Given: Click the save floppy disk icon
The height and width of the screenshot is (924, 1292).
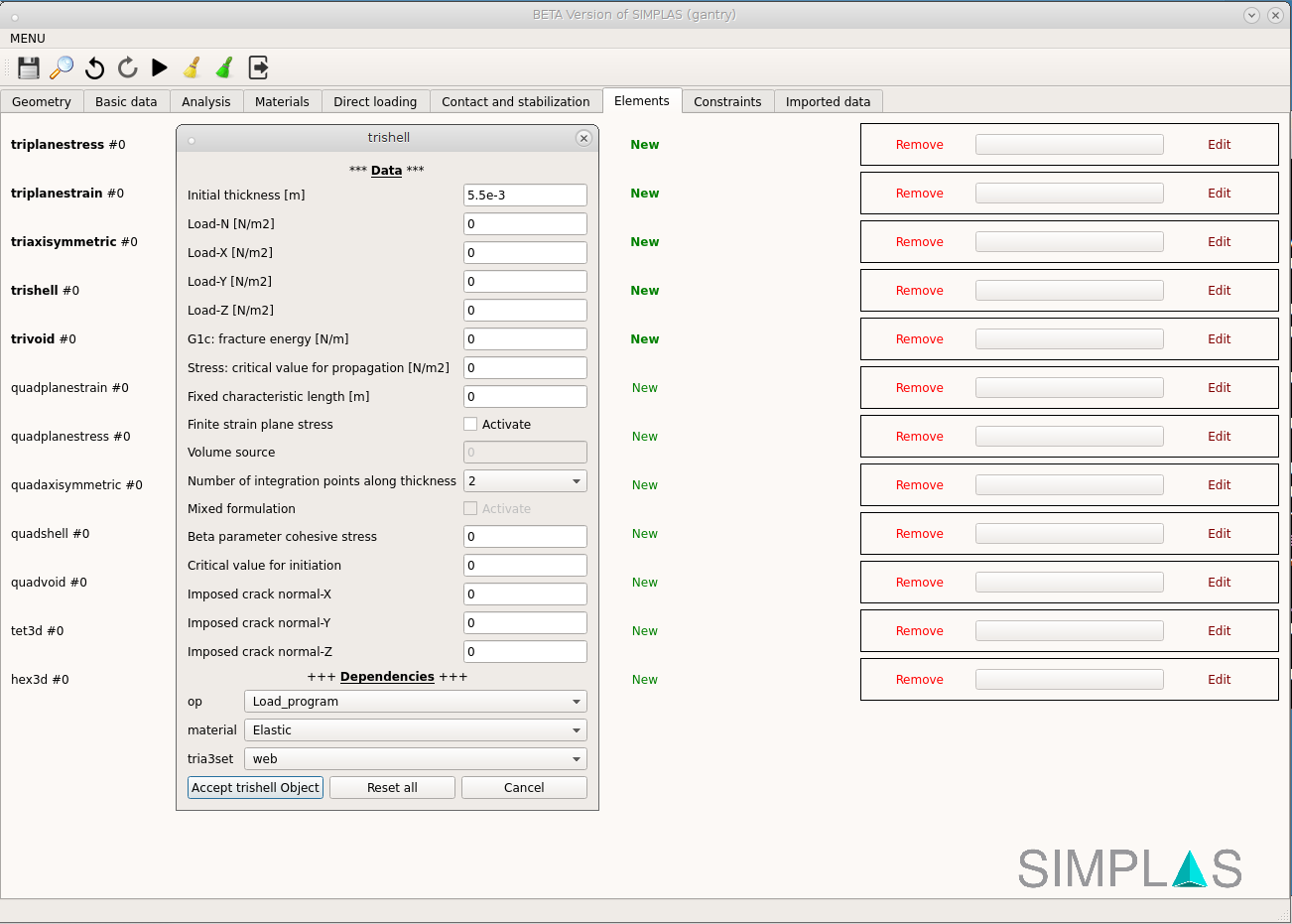Looking at the screenshot, I should 29,67.
